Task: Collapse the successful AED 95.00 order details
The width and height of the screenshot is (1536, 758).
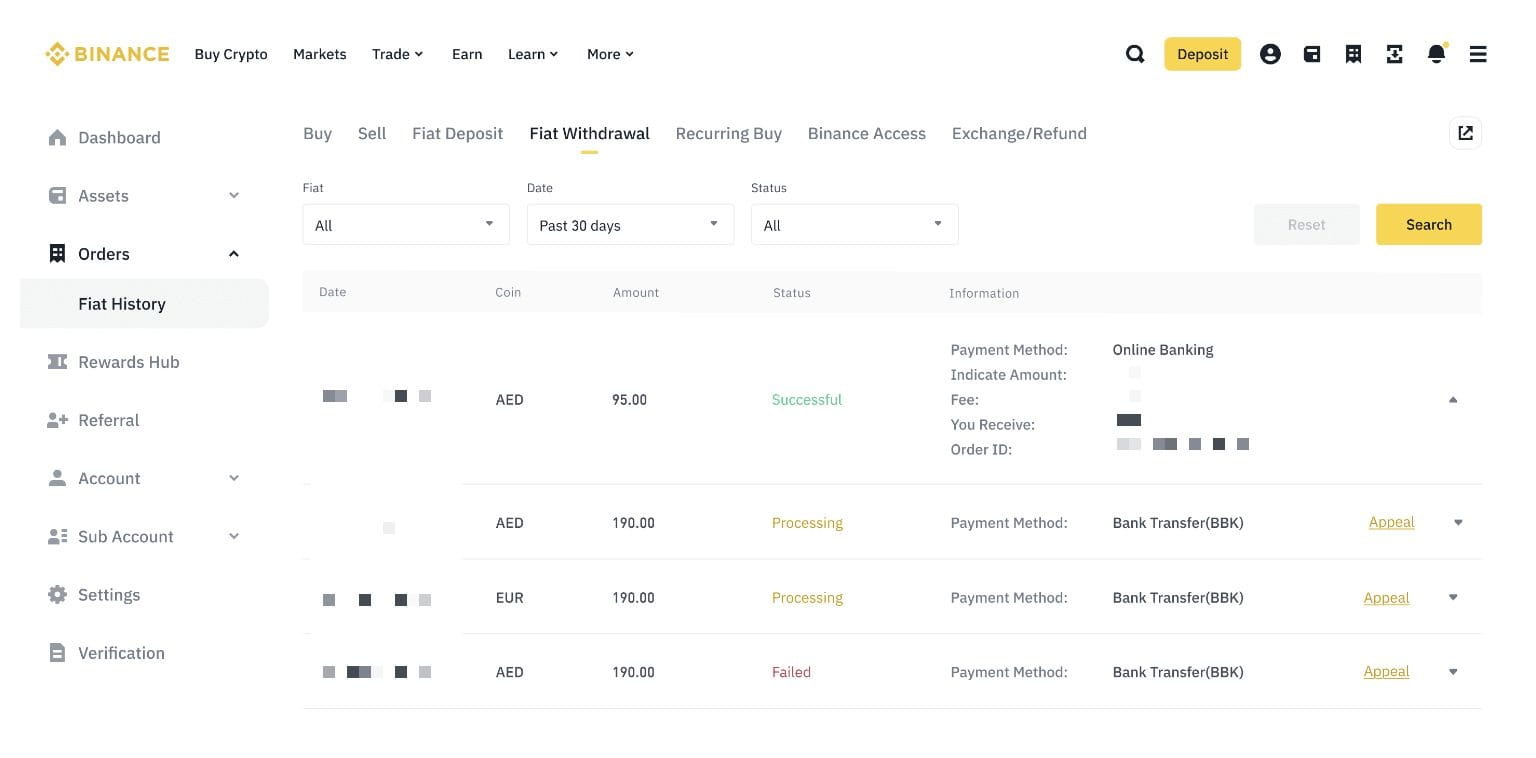Action: click(1453, 400)
